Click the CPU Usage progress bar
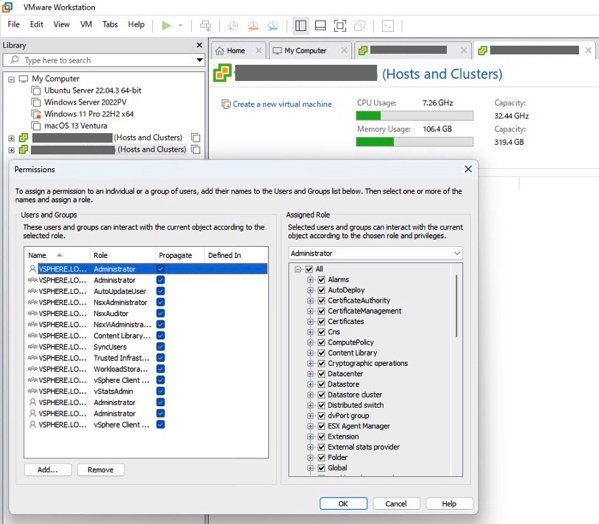 click(x=414, y=115)
